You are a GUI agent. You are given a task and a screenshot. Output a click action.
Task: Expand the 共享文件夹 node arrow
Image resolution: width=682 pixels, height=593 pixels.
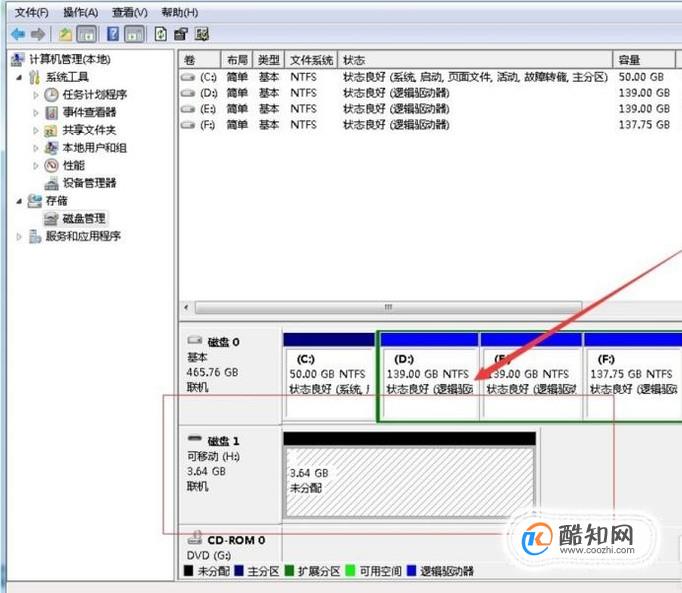(36, 130)
